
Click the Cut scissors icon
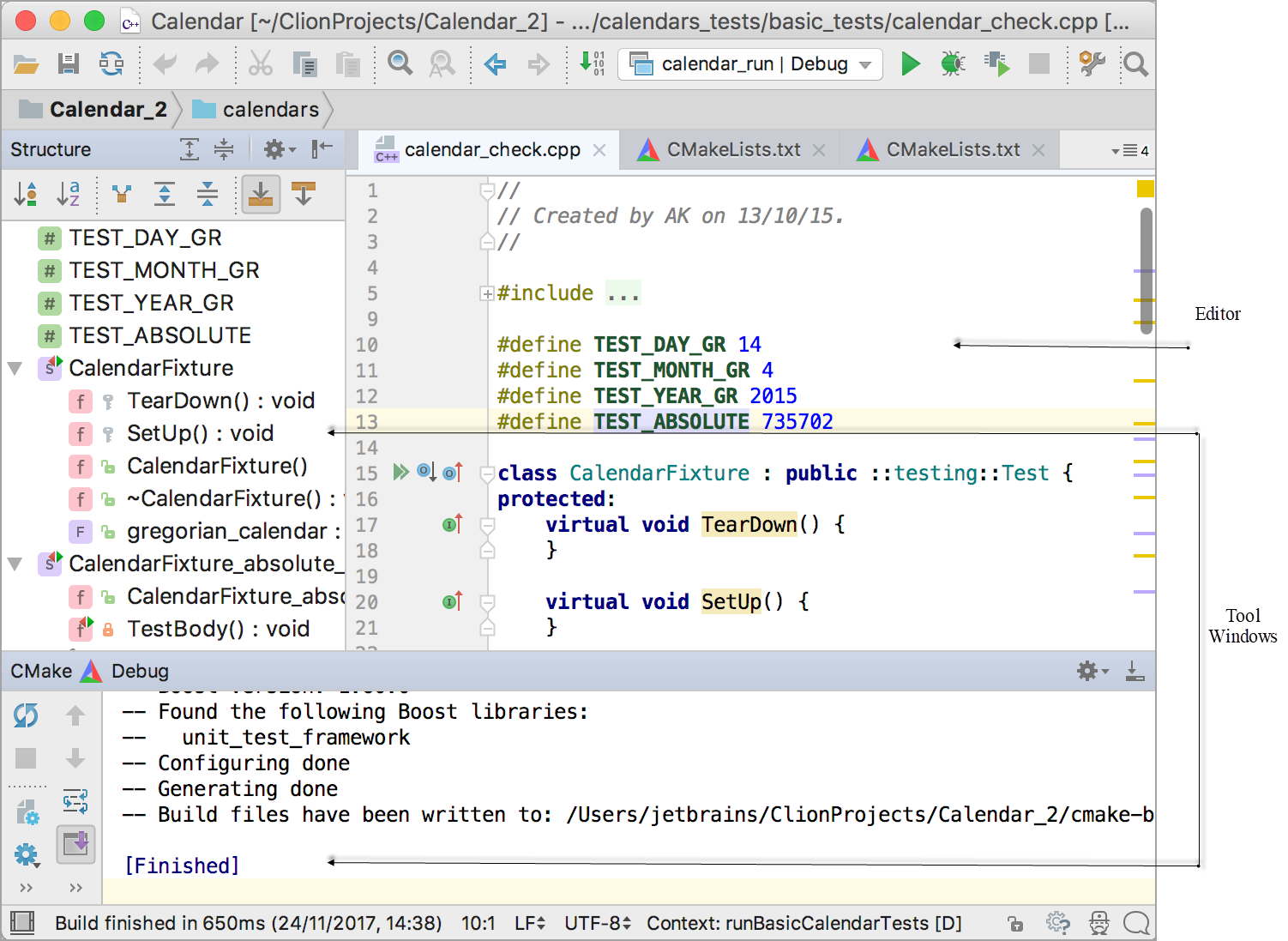[260, 64]
